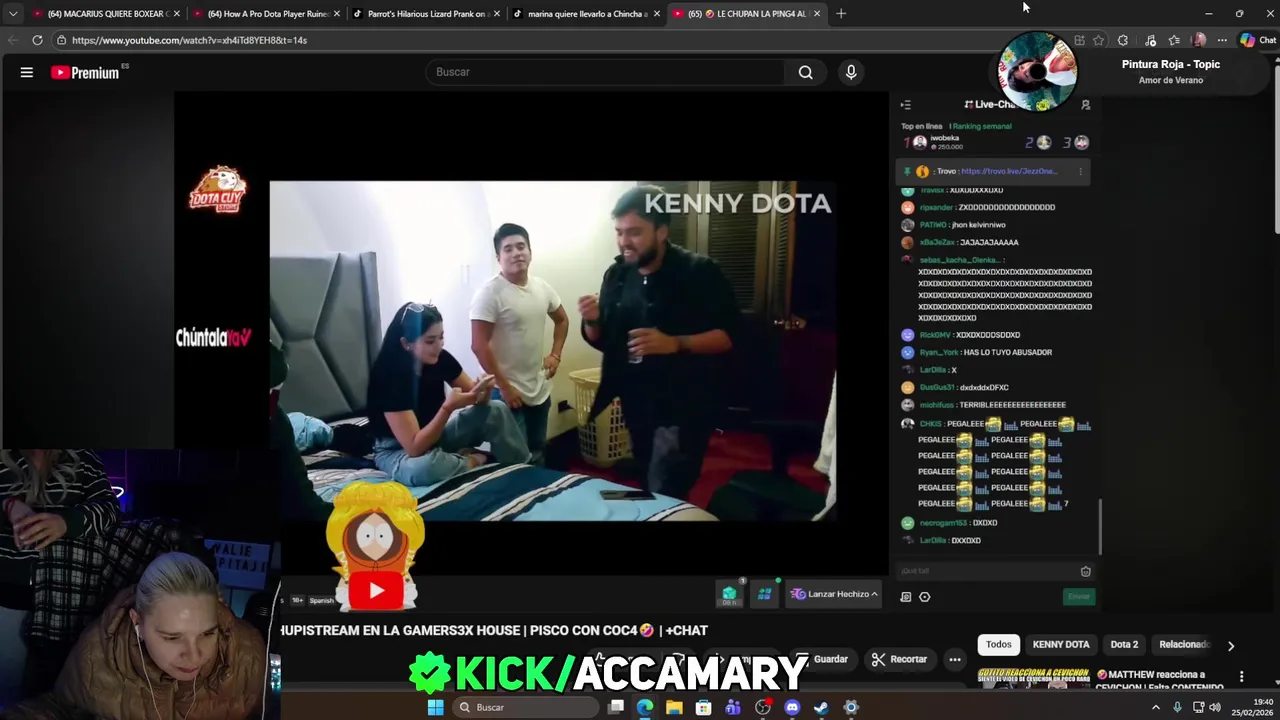The width and height of the screenshot is (1280, 720).
Task: Switch to MACARIUS QUIERE BOXEAR tab
Action: [x=105, y=14]
